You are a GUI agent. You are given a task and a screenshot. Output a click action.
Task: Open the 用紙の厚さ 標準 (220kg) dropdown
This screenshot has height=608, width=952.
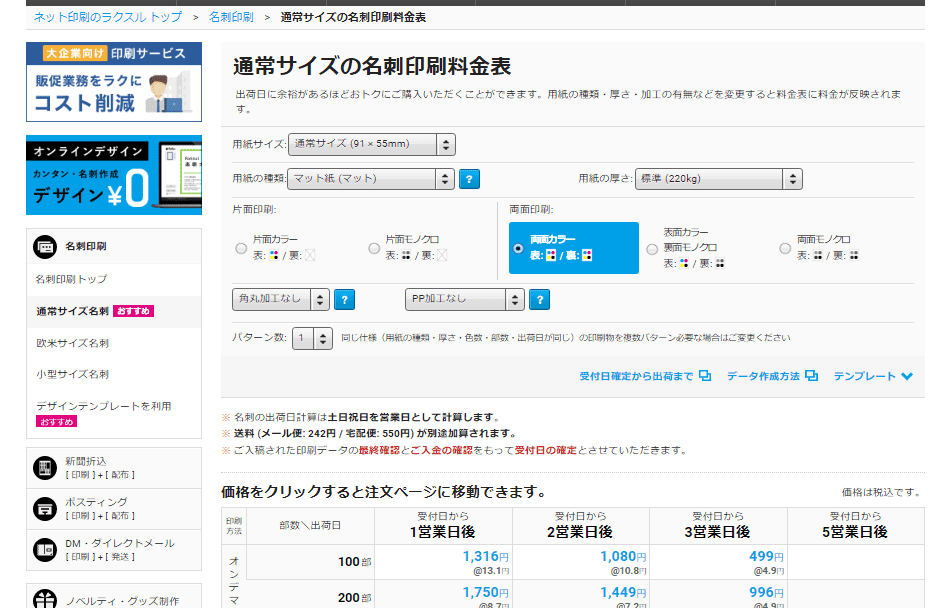coord(719,179)
